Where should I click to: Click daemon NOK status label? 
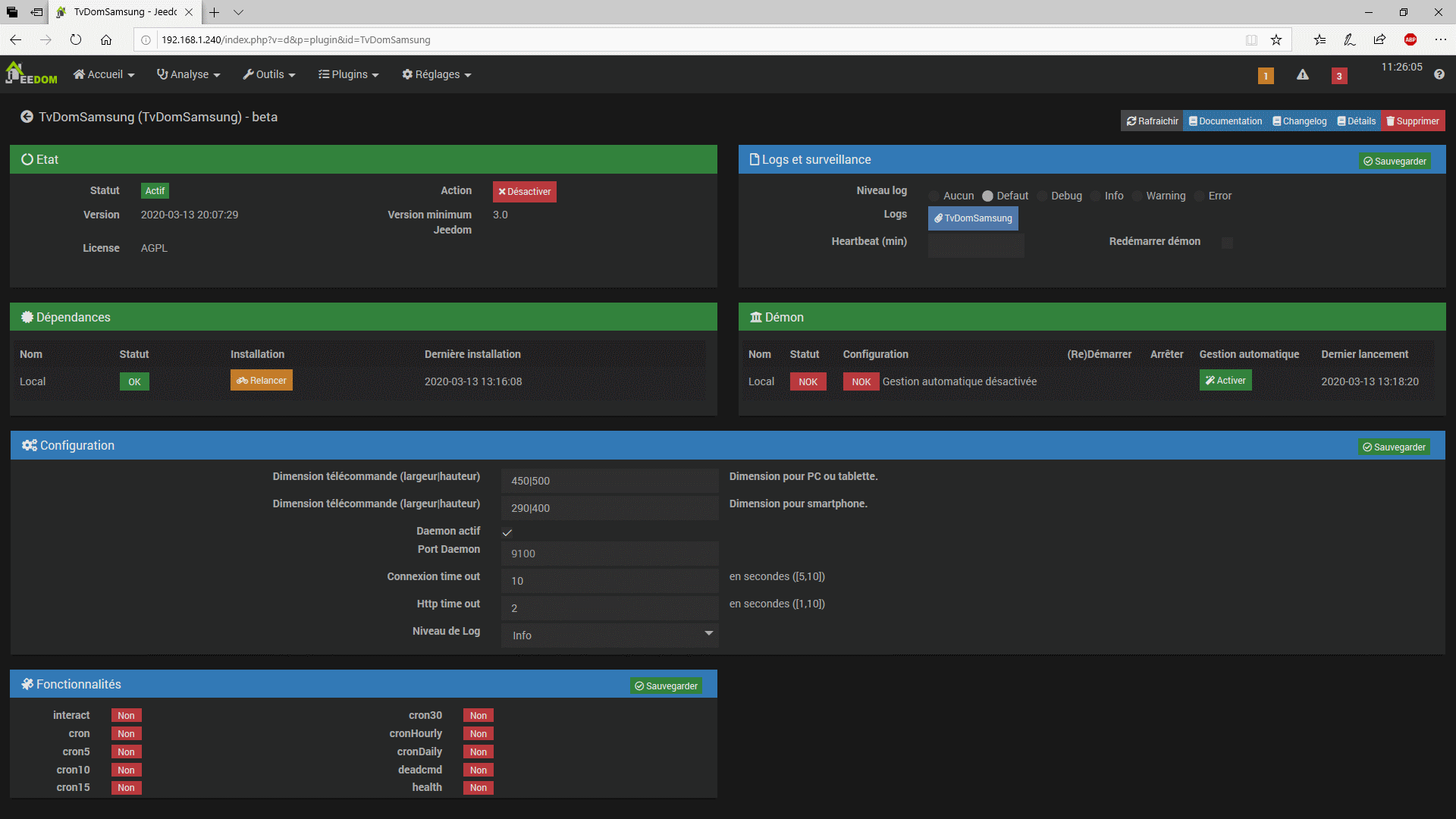[808, 381]
